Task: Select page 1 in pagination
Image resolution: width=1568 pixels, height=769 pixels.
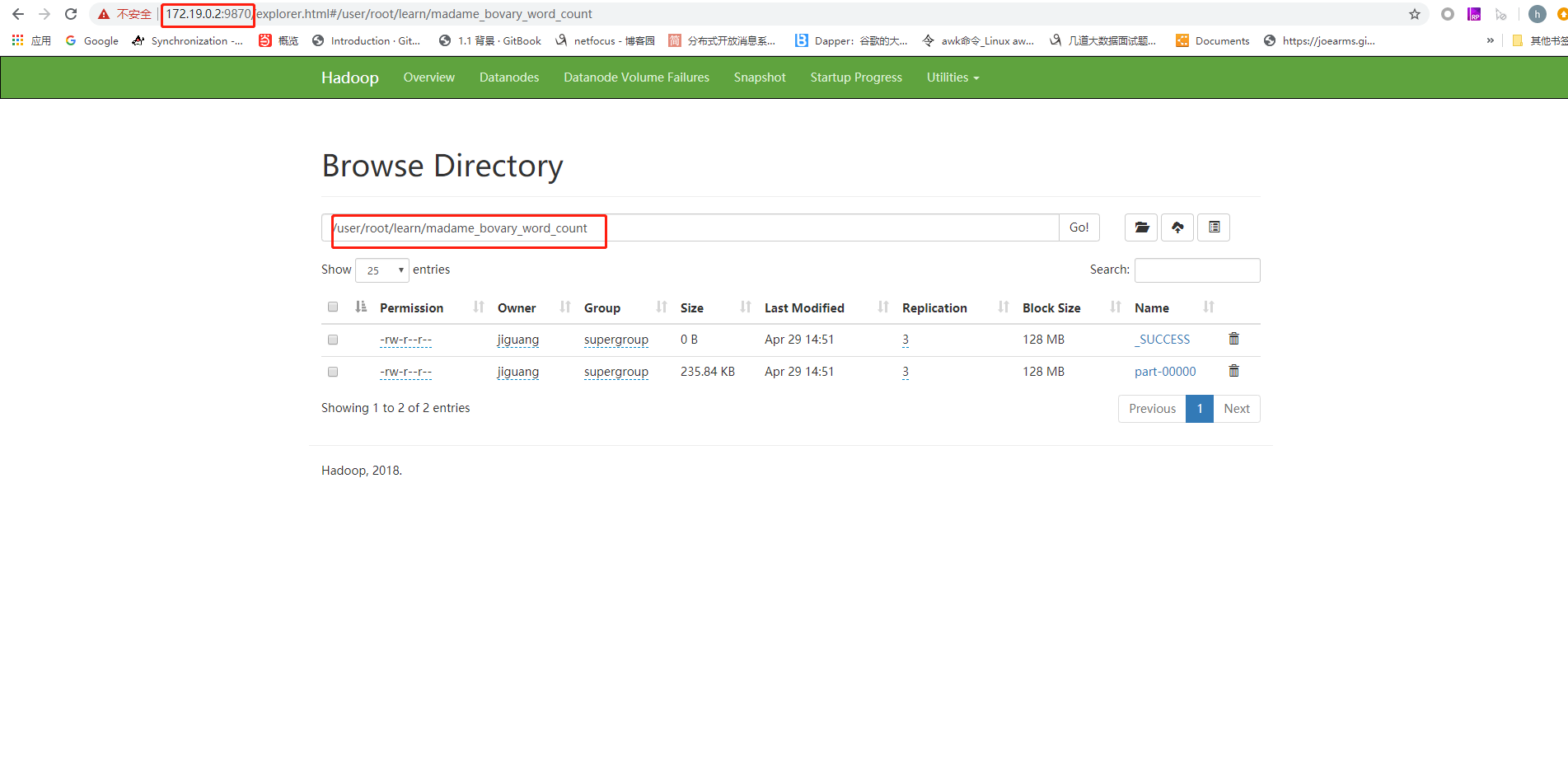Action: tap(1200, 409)
